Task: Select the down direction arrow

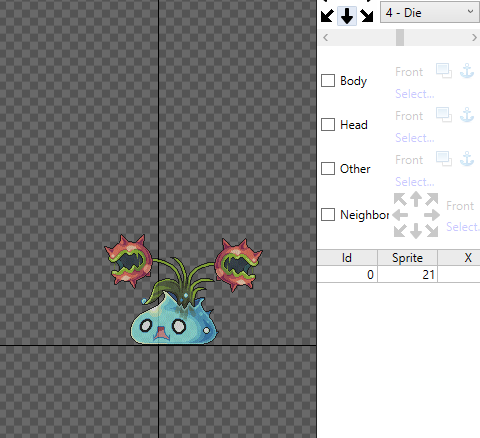Action: tap(347, 16)
